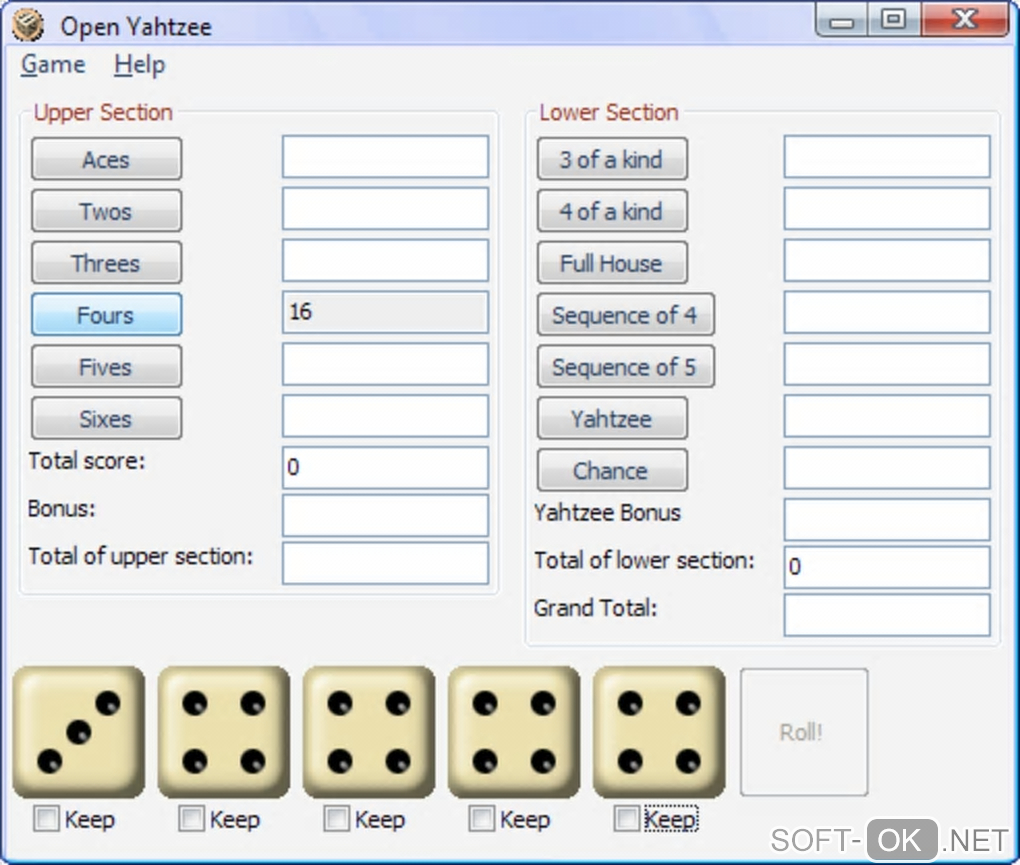
Task: Click the Sixes score field
Action: (385, 416)
